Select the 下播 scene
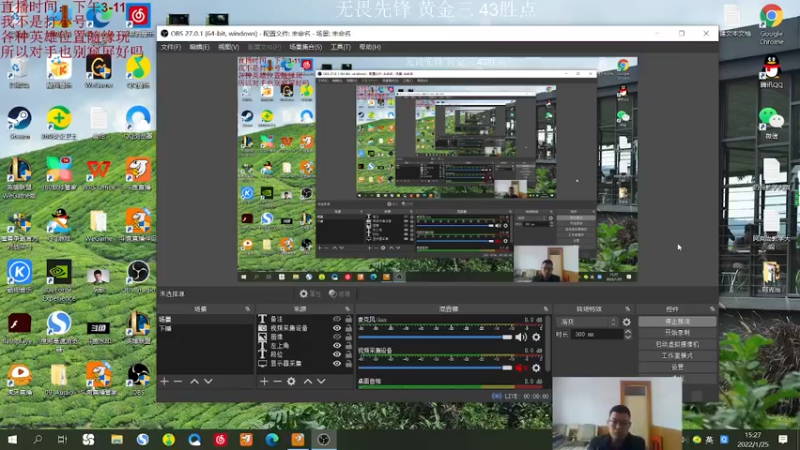This screenshot has height=450, width=800. pyautogui.click(x=206, y=328)
